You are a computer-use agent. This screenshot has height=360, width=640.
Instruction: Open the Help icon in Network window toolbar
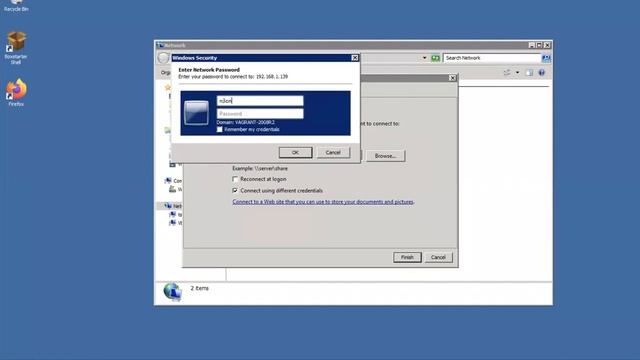[542, 73]
